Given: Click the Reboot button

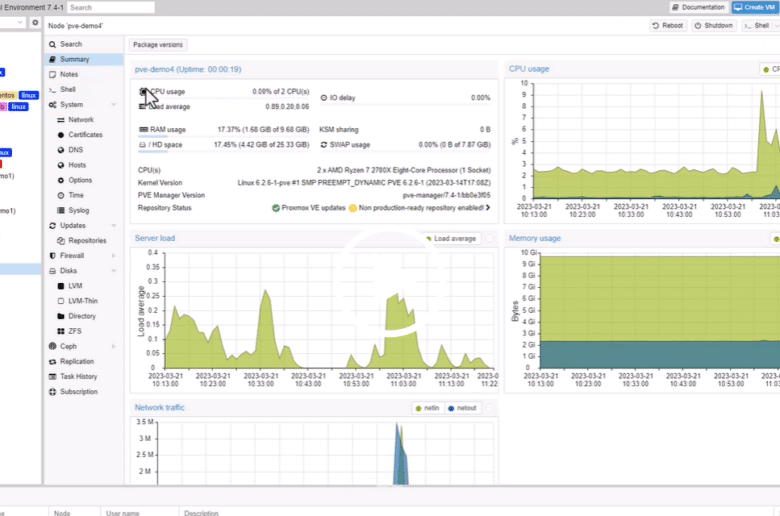Looking at the screenshot, I should click(668, 25).
